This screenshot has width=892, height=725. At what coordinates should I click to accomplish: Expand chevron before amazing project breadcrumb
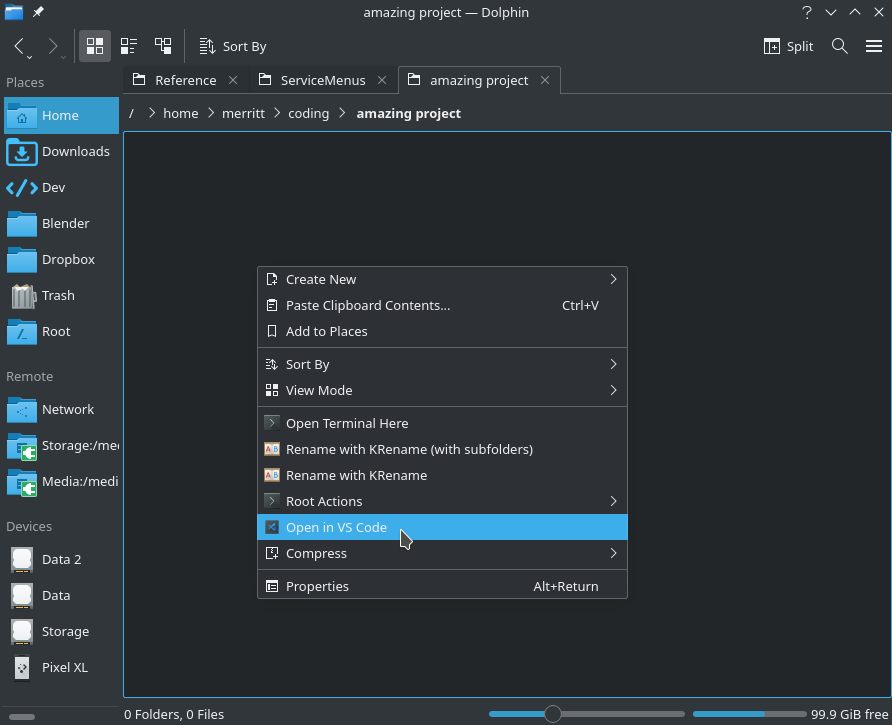pos(342,113)
